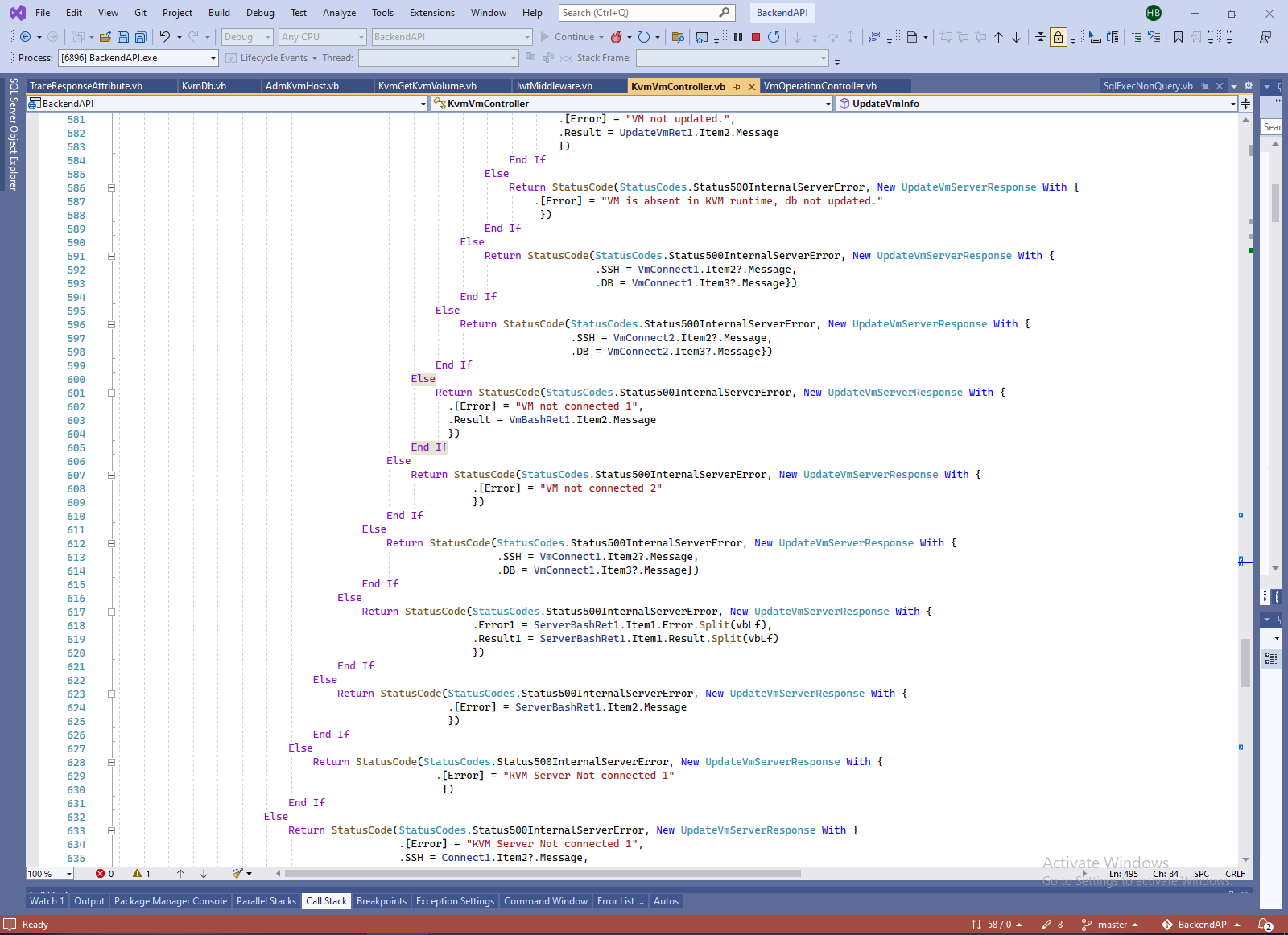Go to previous issue arrow in editor footer

click(180, 874)
